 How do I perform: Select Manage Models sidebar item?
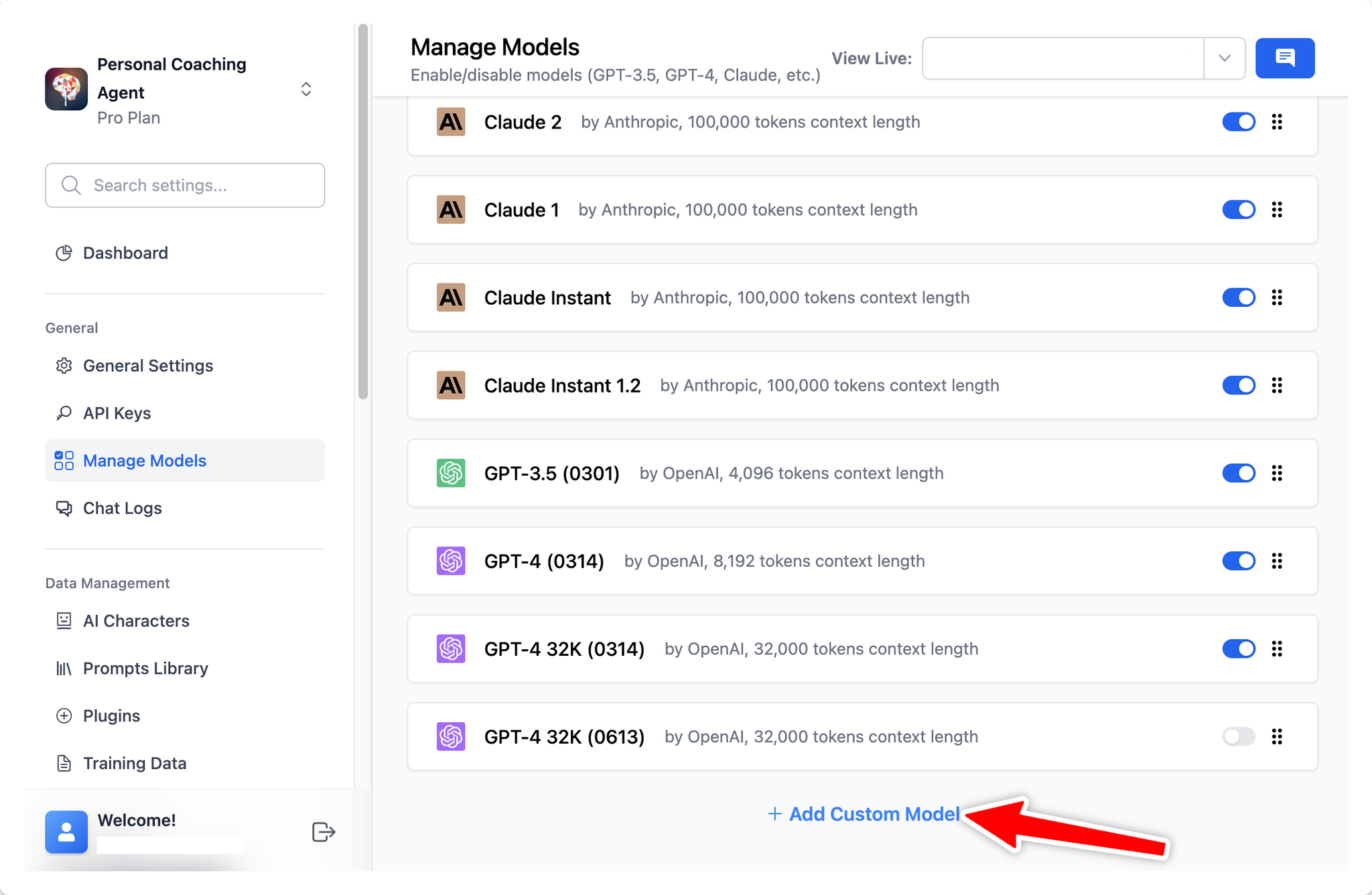click(185, 461)
